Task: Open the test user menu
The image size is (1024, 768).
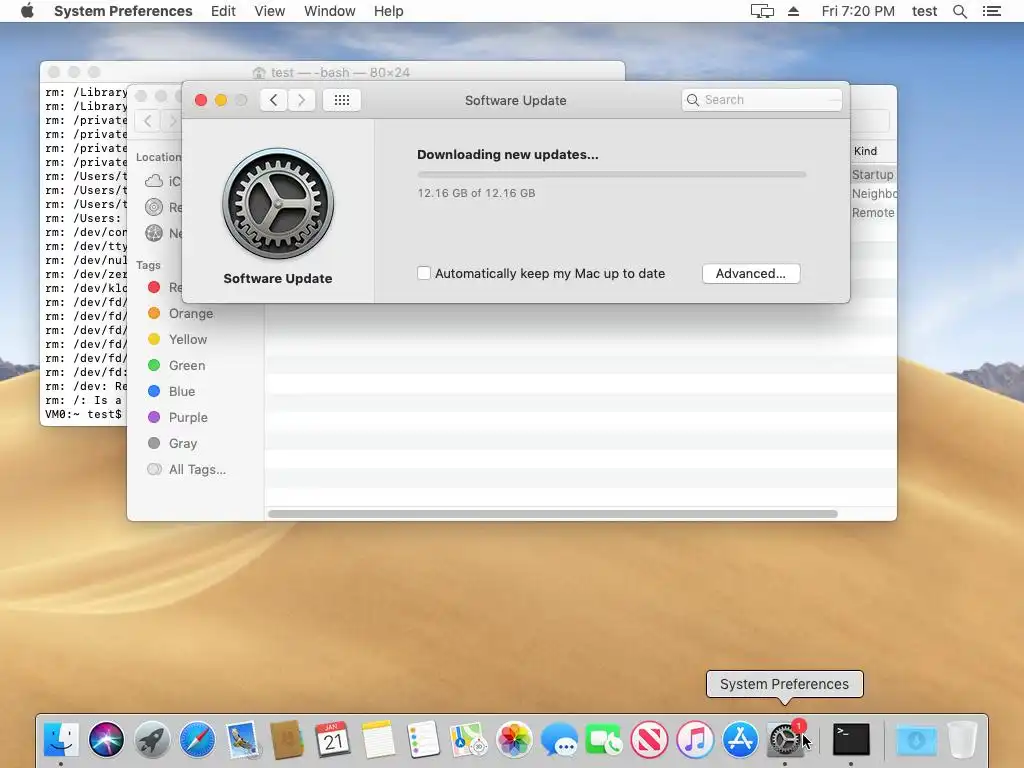Action: (924, 11)
